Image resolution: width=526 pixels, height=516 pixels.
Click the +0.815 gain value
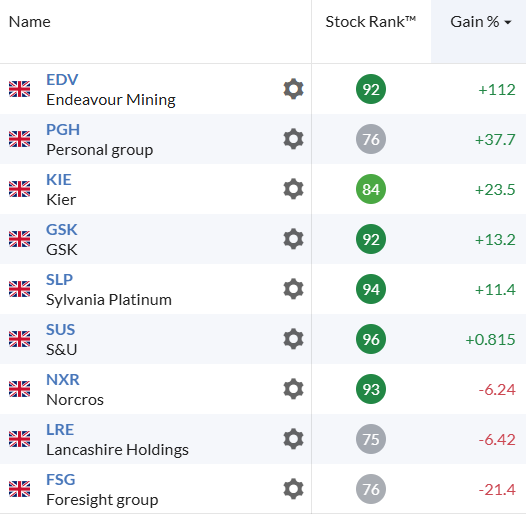click(490, 340)
